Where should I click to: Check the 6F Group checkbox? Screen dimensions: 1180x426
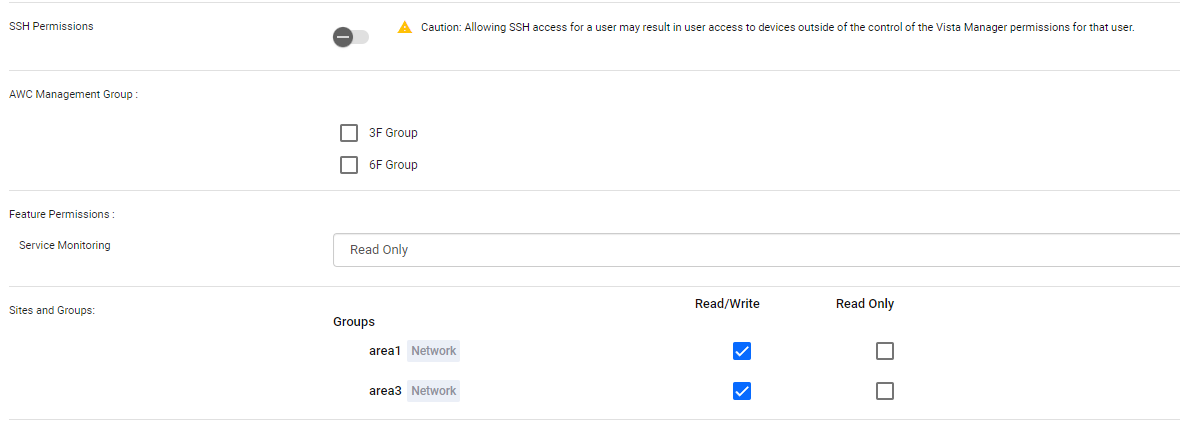pos(349,165)
